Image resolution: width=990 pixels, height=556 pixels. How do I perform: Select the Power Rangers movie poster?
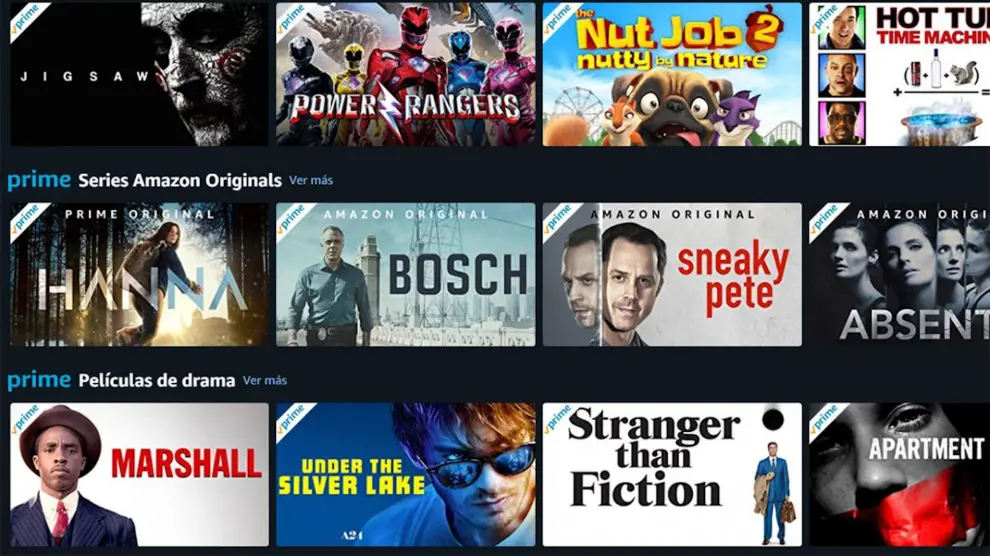405,73
